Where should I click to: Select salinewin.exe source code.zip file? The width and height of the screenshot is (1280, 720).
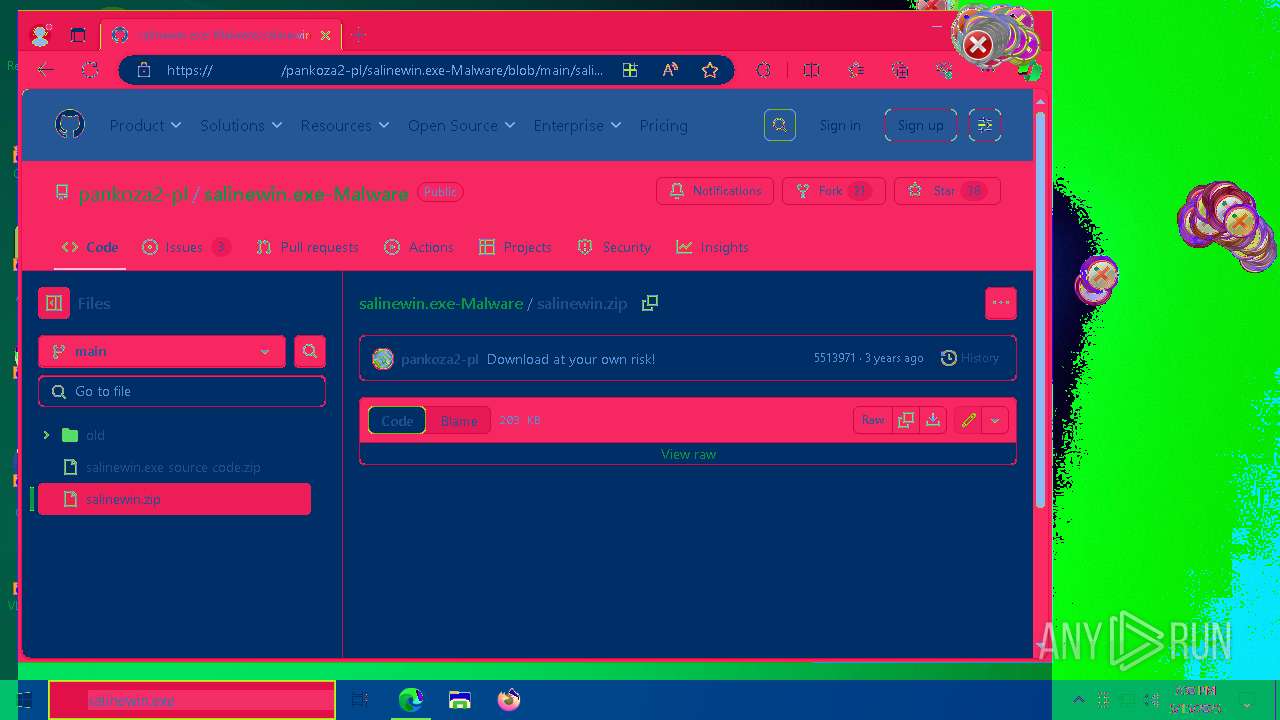[x=174, y=467]
